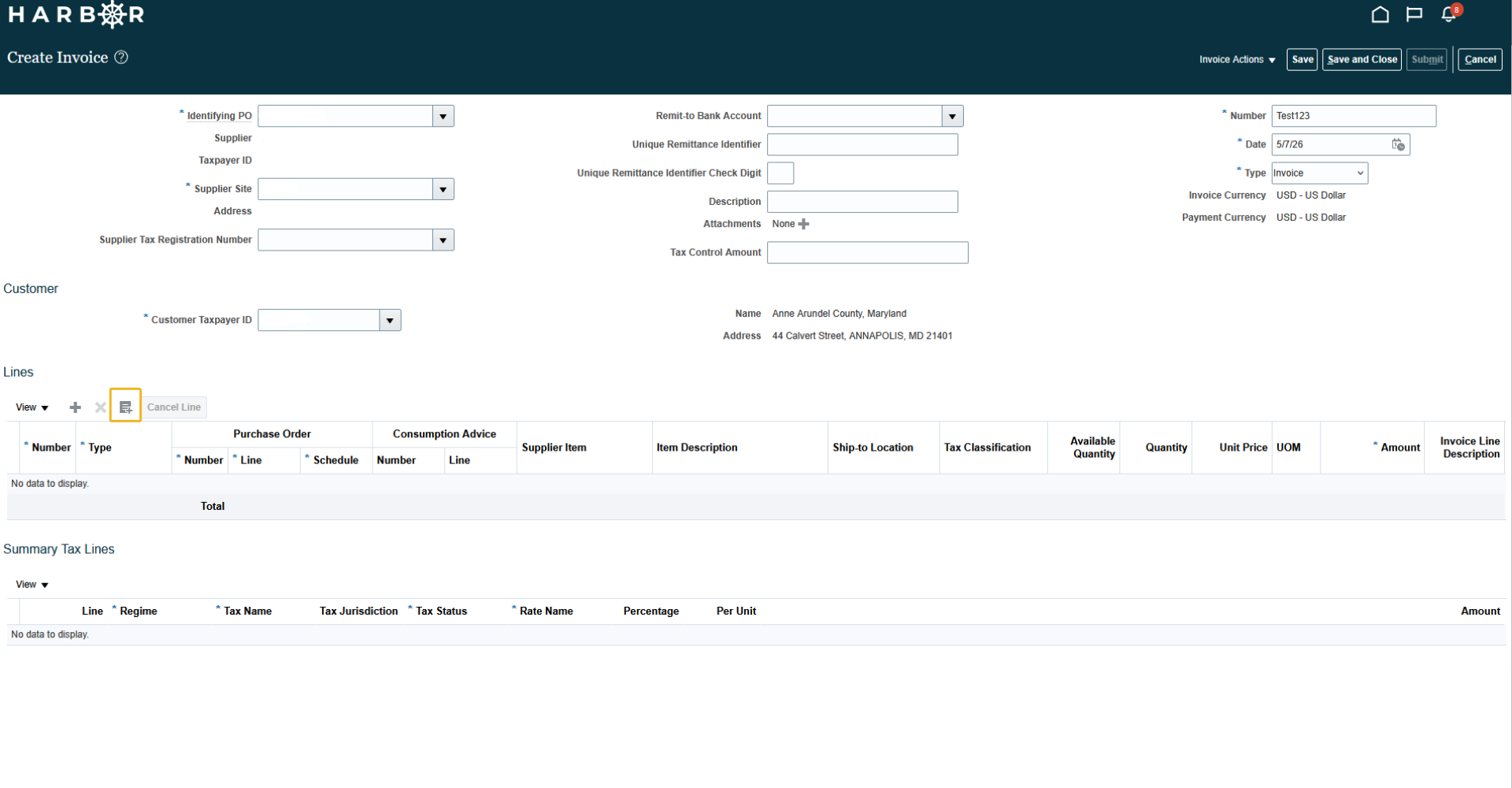Image resolution: width=1512 pixels, height=788 pixels.
Task: Click the delete X icon in Lines toolbar
Action: pos(100,407)
